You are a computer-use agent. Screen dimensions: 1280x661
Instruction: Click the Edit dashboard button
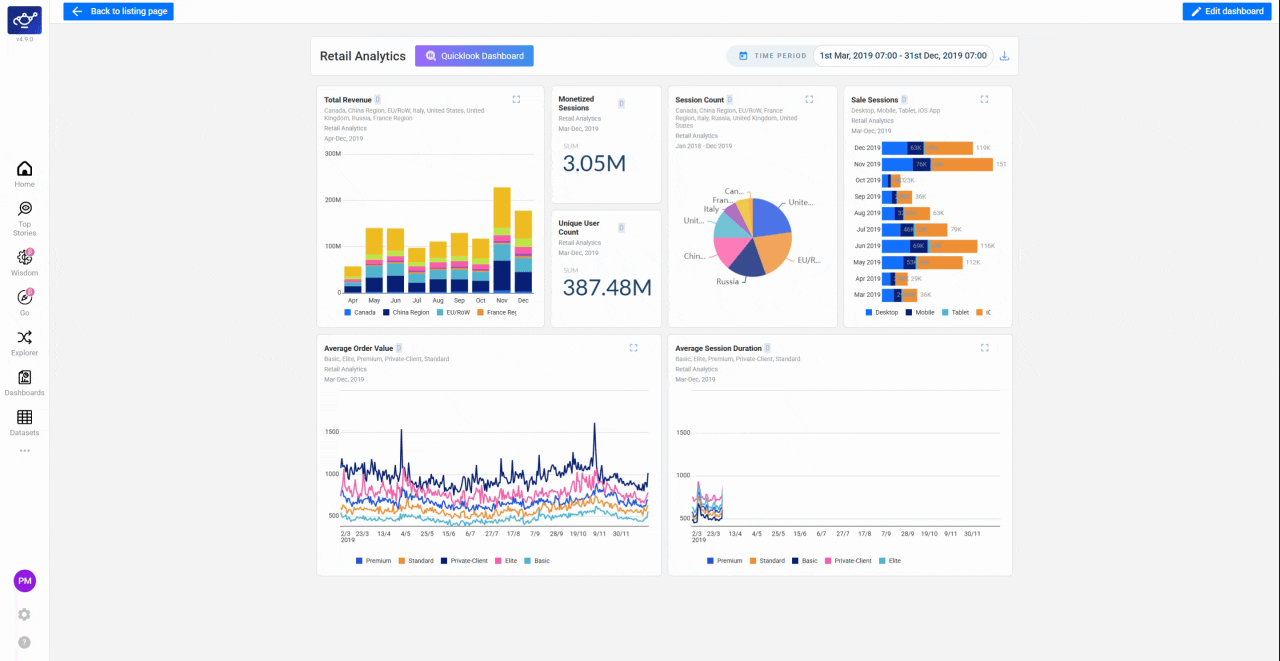coord(1227,11)
